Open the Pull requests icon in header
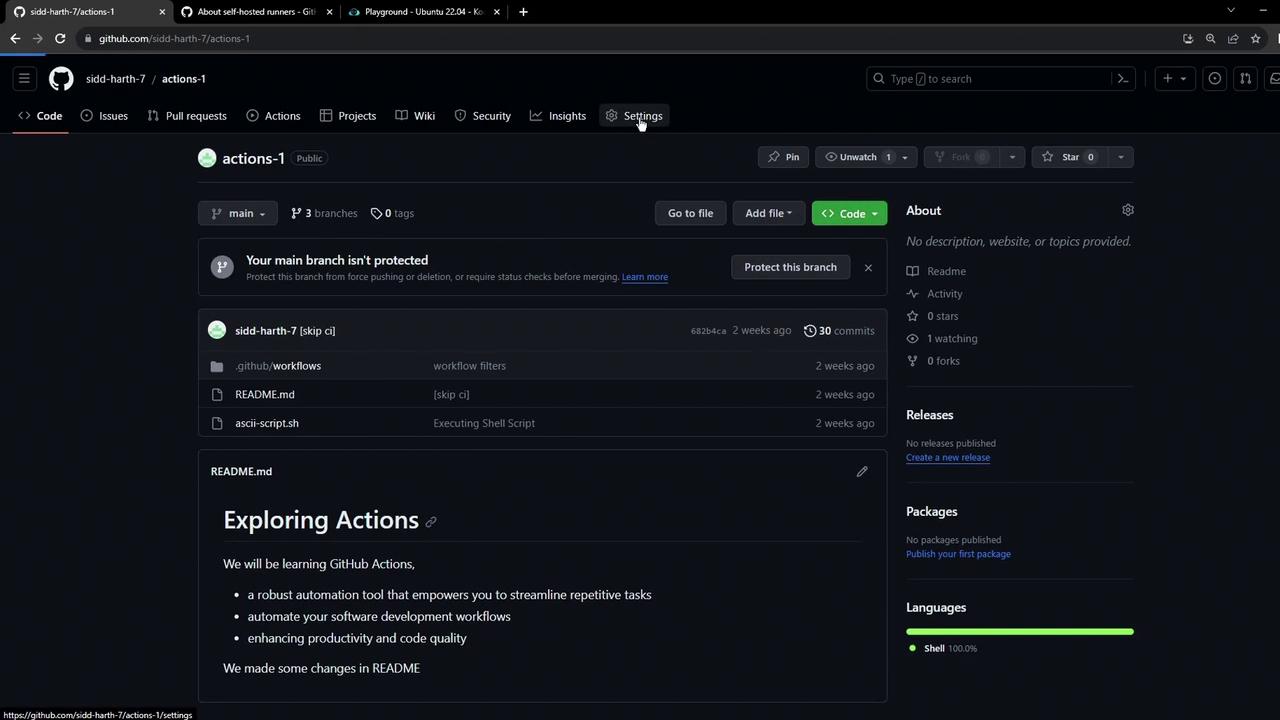 click(x=1245, y=79)
